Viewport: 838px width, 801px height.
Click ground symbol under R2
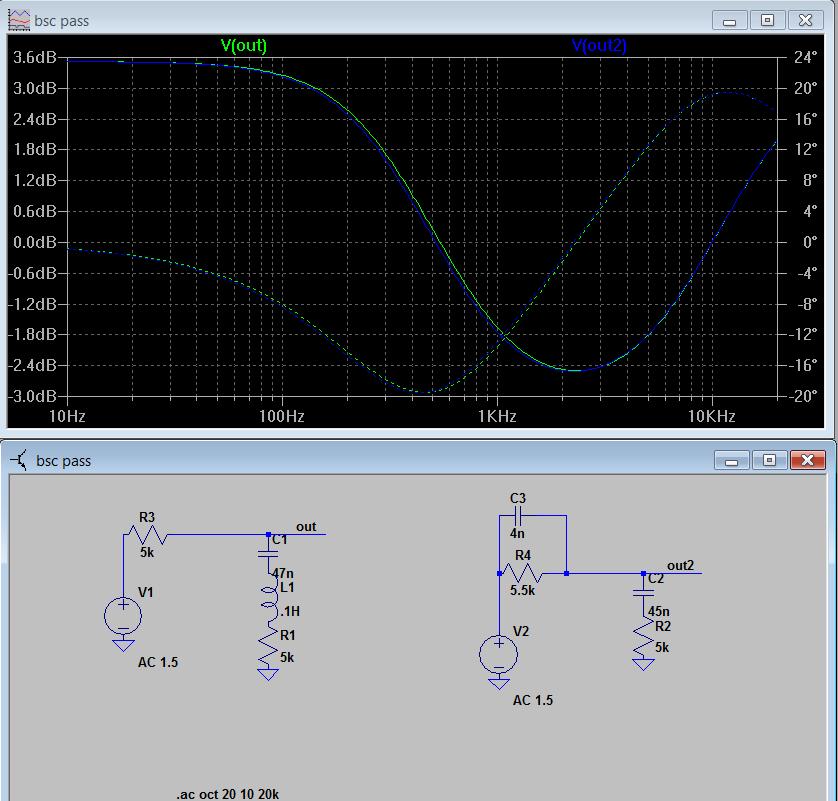click(643, 664)
